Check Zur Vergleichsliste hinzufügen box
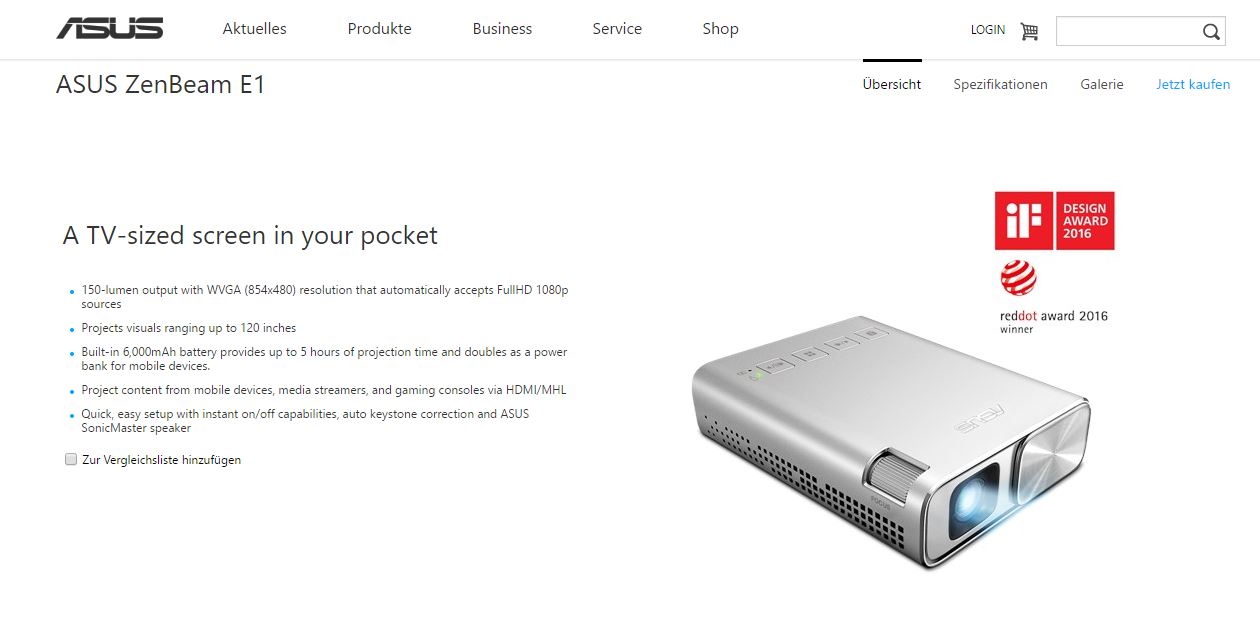Screen dimensions: 1260x623 pos(71,459)
